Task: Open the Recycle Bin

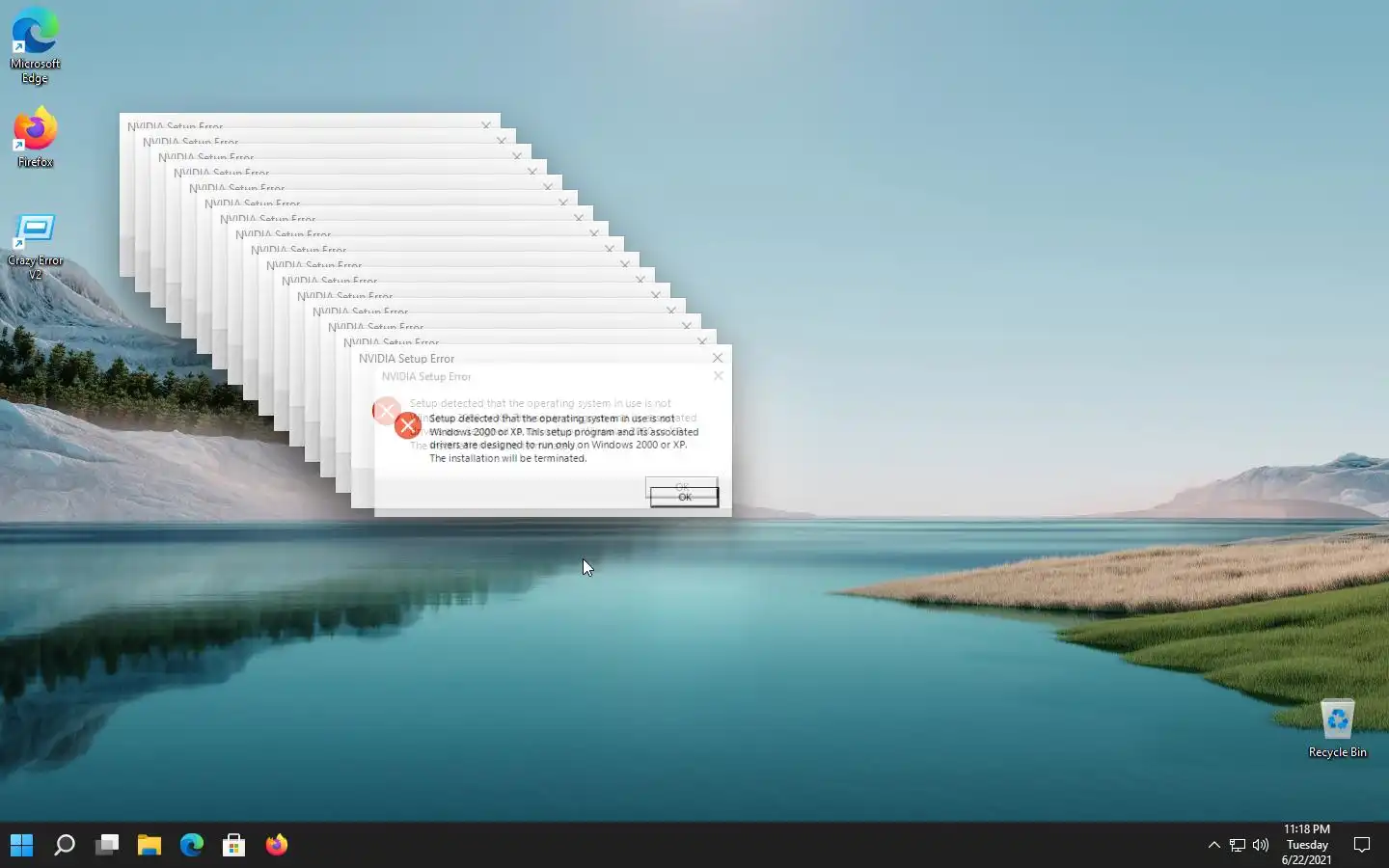Action: click(x=1337, y=728)
